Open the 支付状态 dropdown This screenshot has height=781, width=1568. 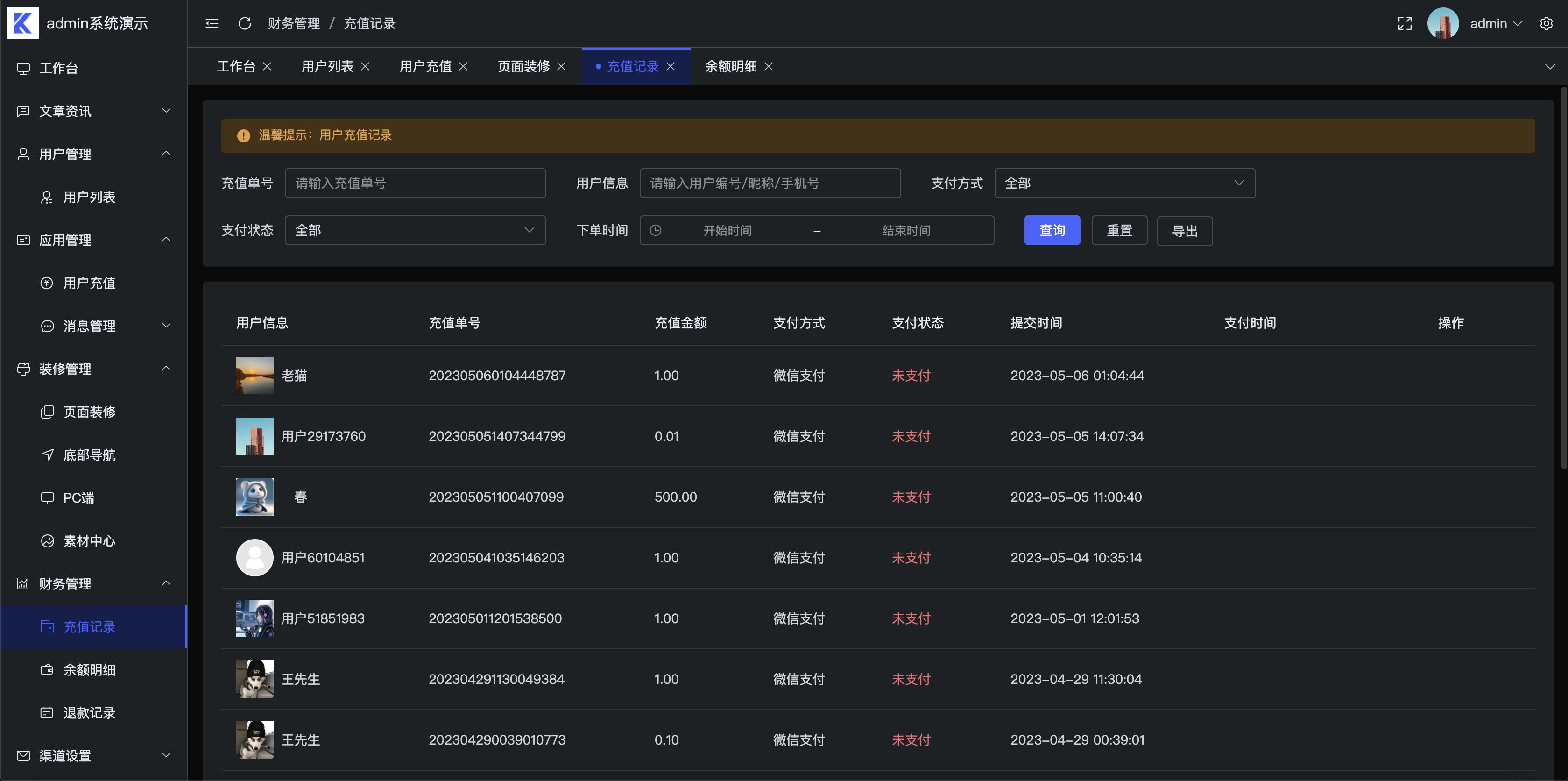[x=415, y=230]
